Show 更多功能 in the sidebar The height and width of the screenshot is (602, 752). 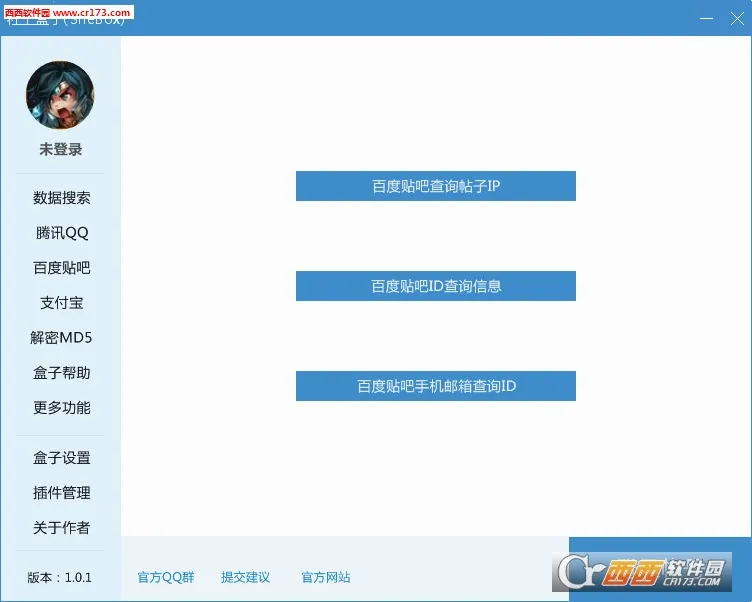61,408
